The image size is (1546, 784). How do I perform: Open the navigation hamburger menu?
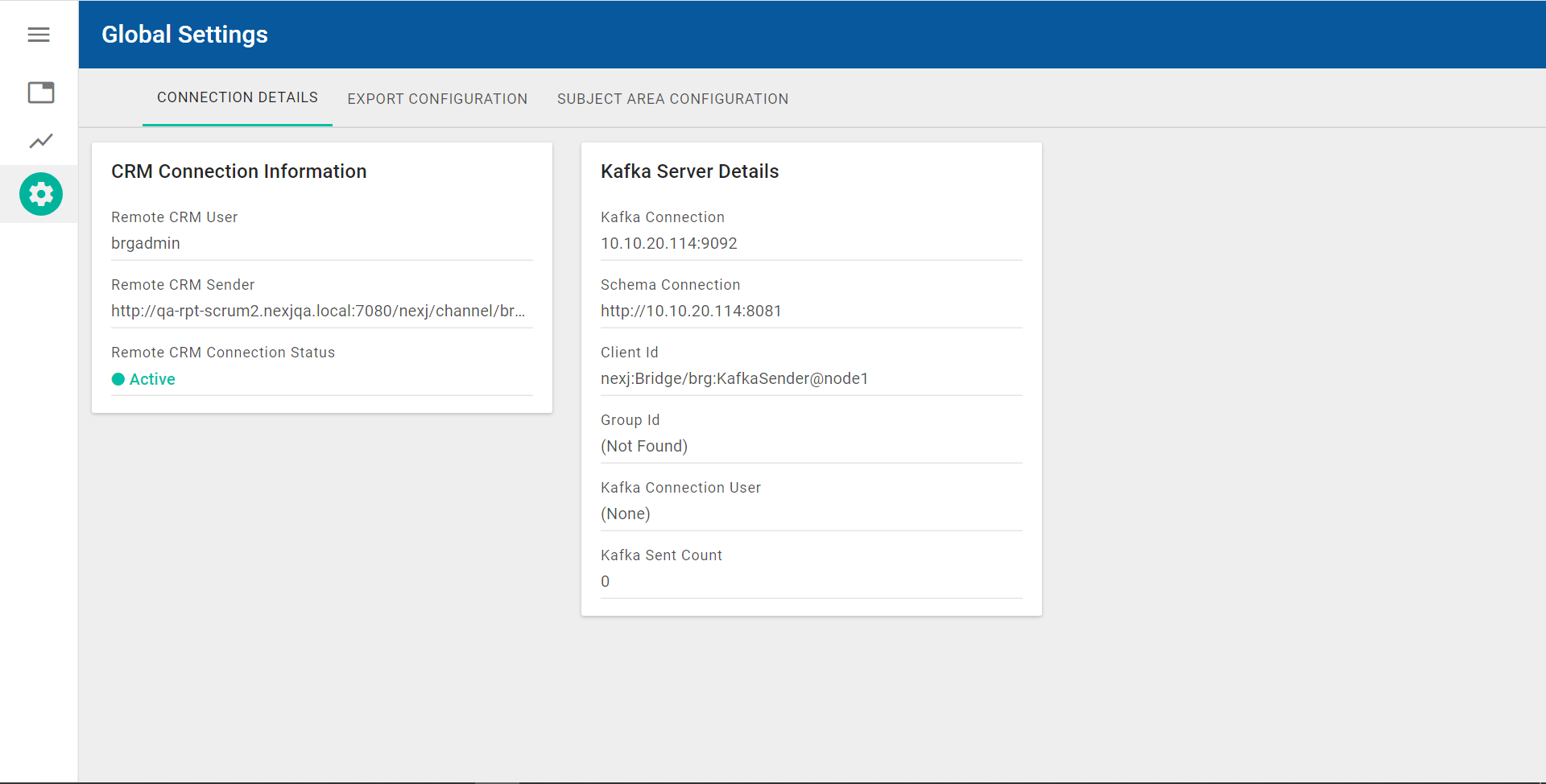pyautogui.click(x=38, y=35)
